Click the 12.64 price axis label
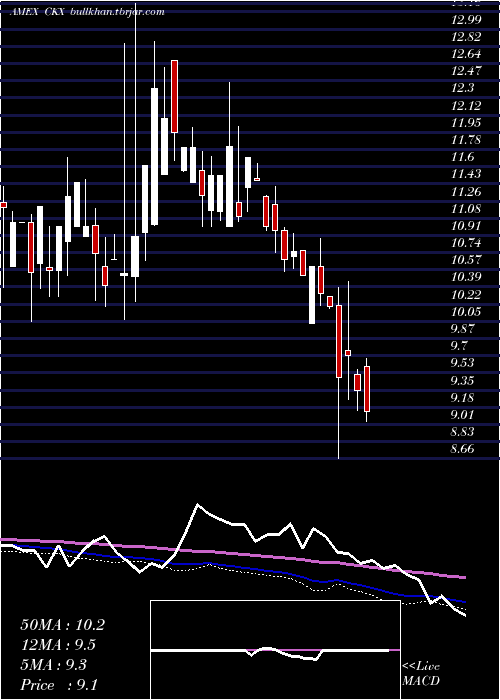 click(x=466, y=54)
